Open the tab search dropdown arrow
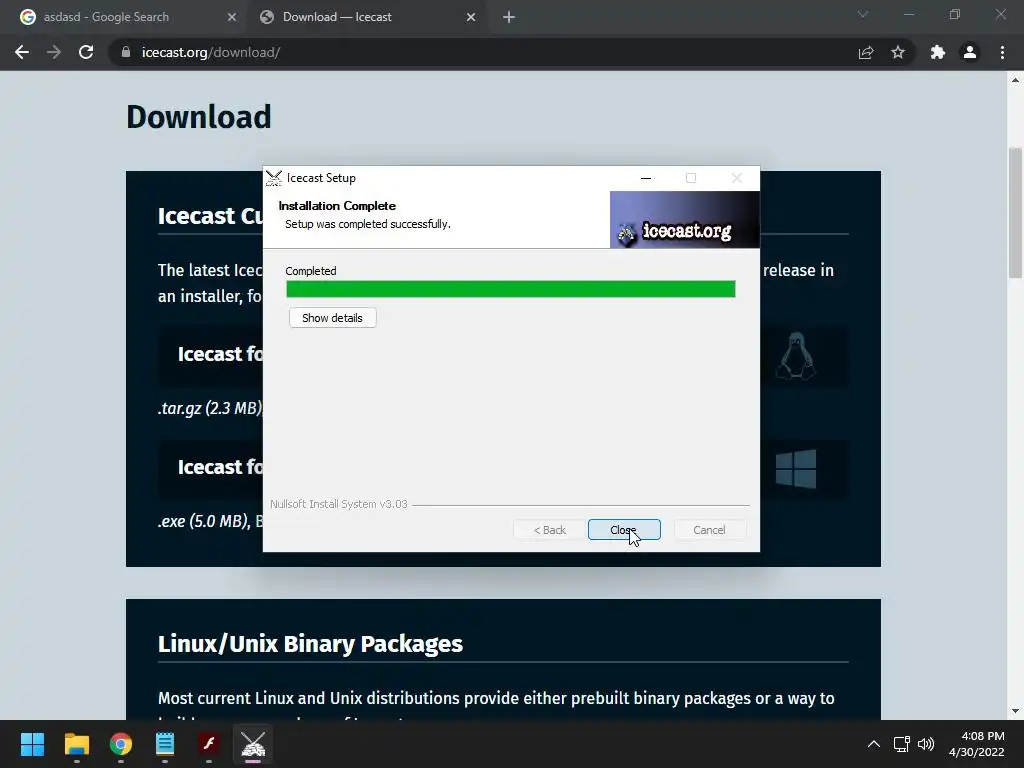The width and height of the screenshot is (1024, 768). click(x=863, y=14)
